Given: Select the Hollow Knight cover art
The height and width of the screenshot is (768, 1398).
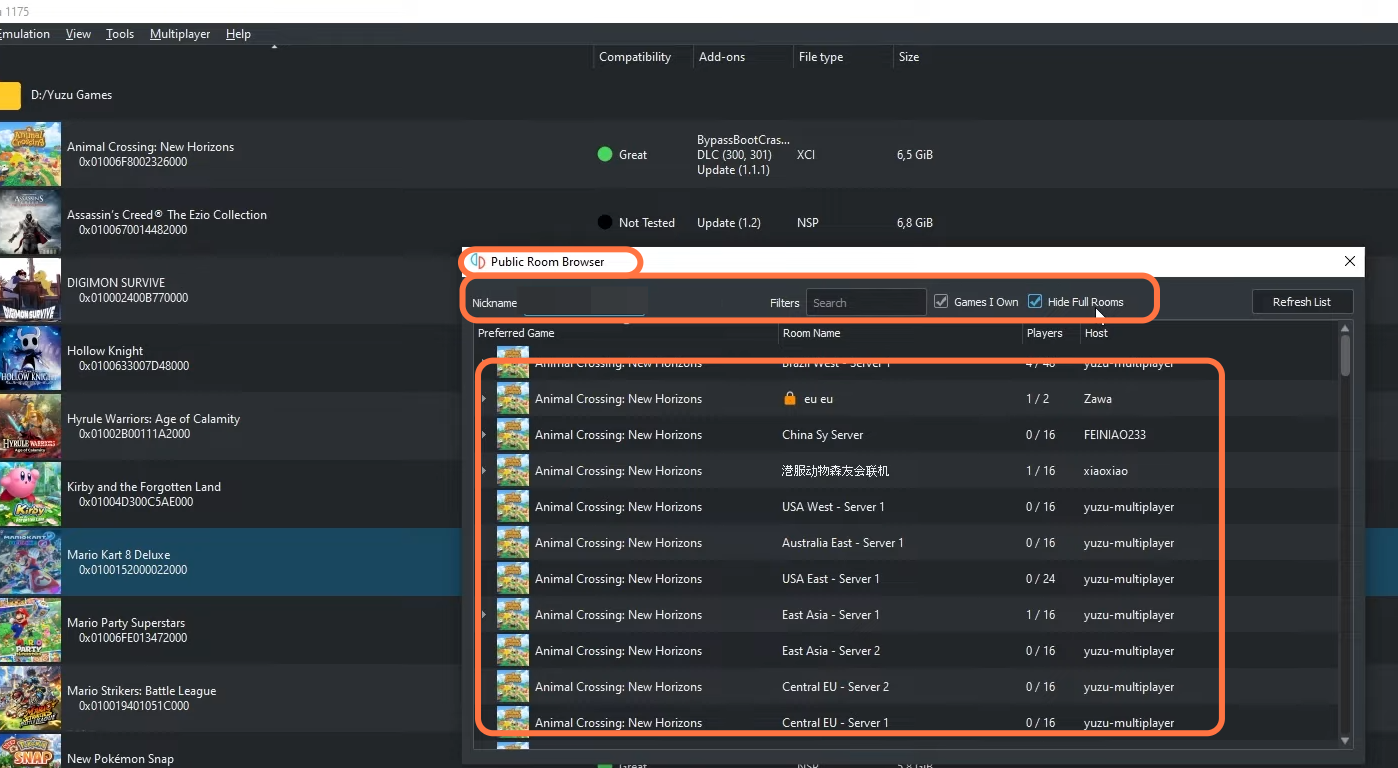Looking at the screenshot, I should 30,358.
